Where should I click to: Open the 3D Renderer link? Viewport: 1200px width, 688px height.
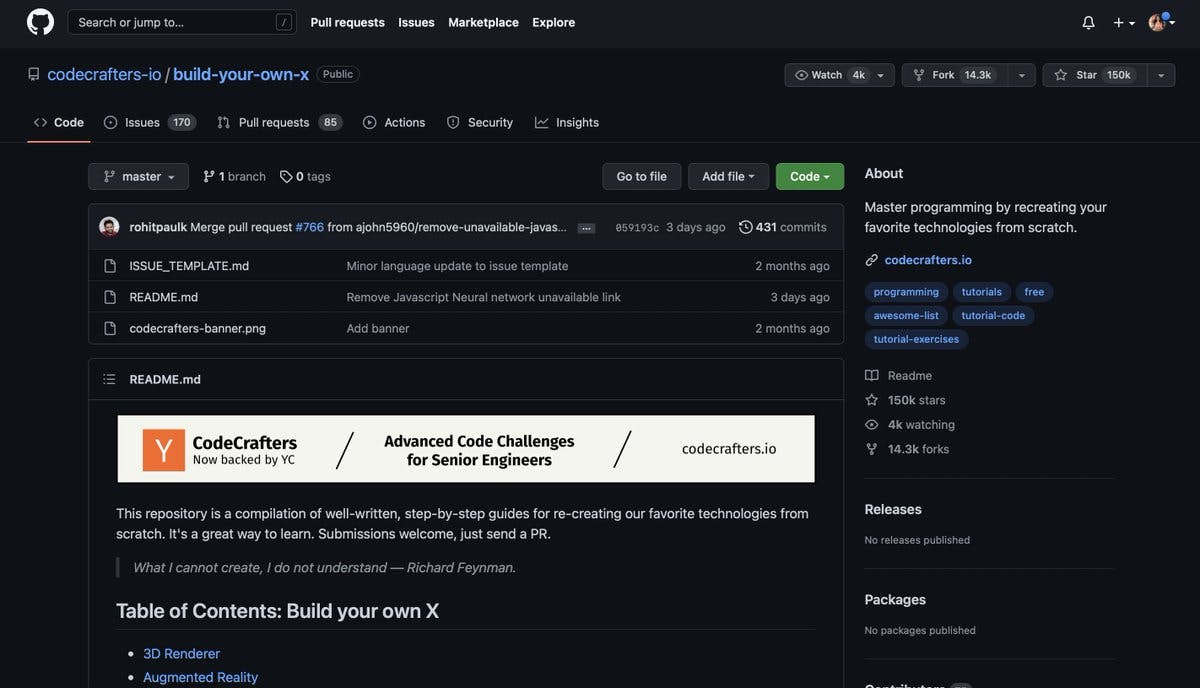click(181, 653)
